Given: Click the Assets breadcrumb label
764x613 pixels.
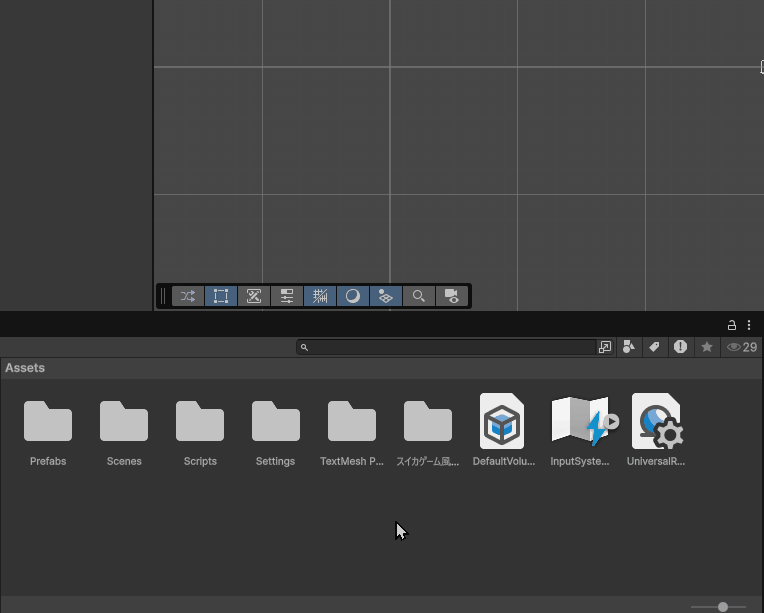Looking at the screenshot, I should click(x=25, y=368).
